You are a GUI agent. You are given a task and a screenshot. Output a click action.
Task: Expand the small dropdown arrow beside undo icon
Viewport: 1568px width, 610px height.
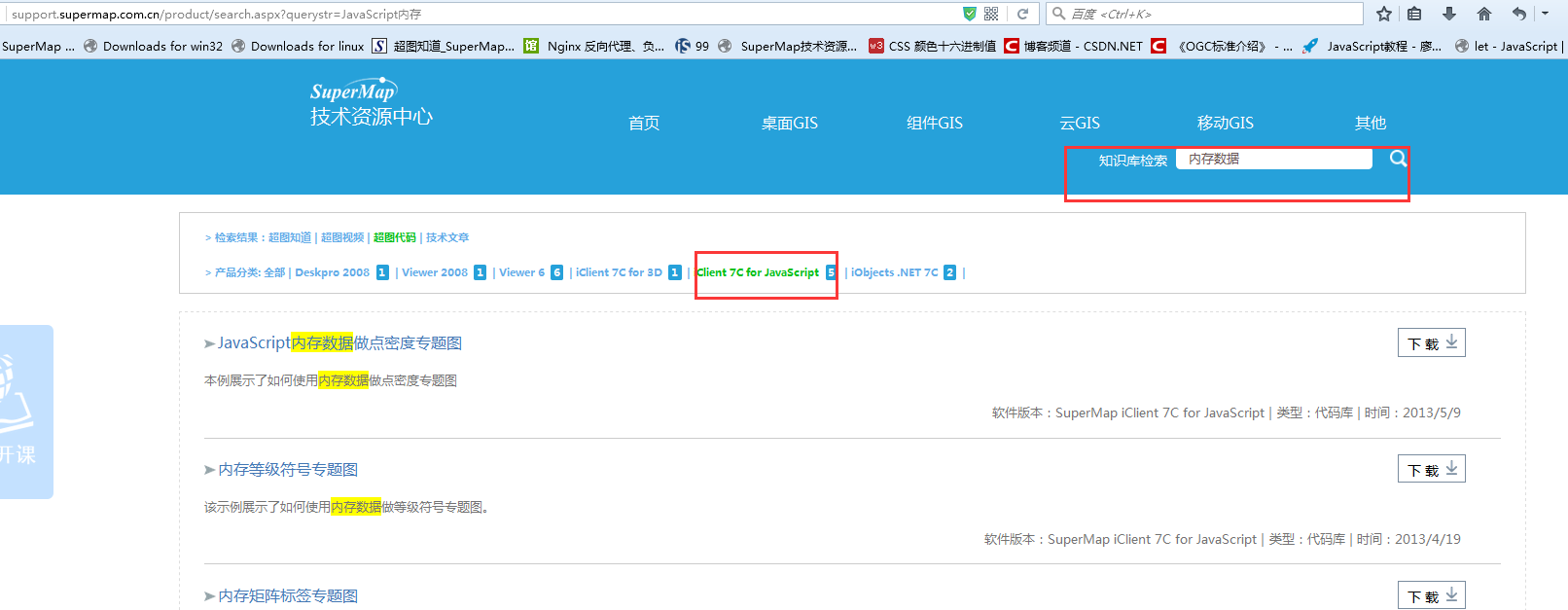1545,14
